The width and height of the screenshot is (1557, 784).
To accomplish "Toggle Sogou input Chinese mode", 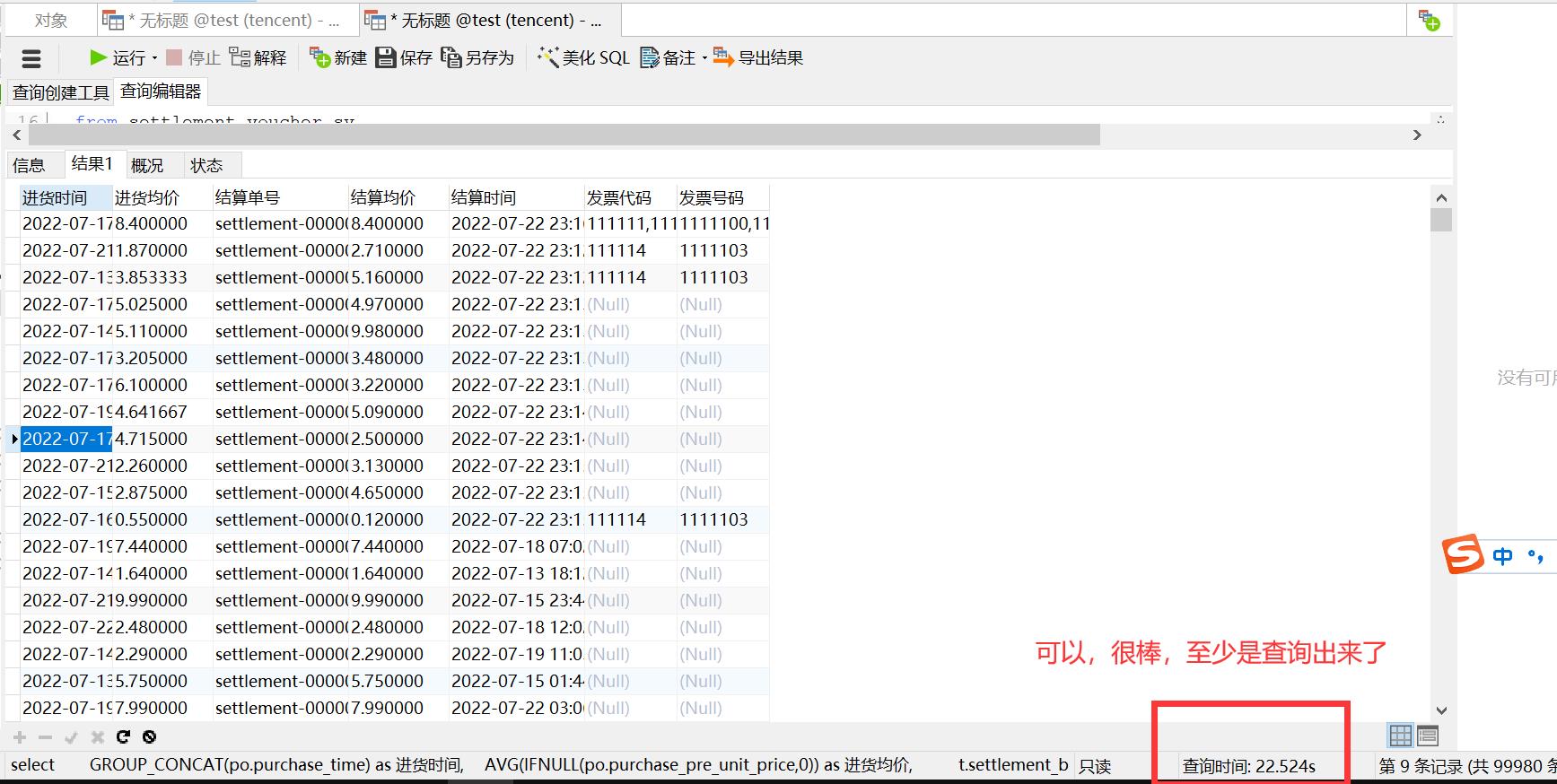I will 1502,556.
